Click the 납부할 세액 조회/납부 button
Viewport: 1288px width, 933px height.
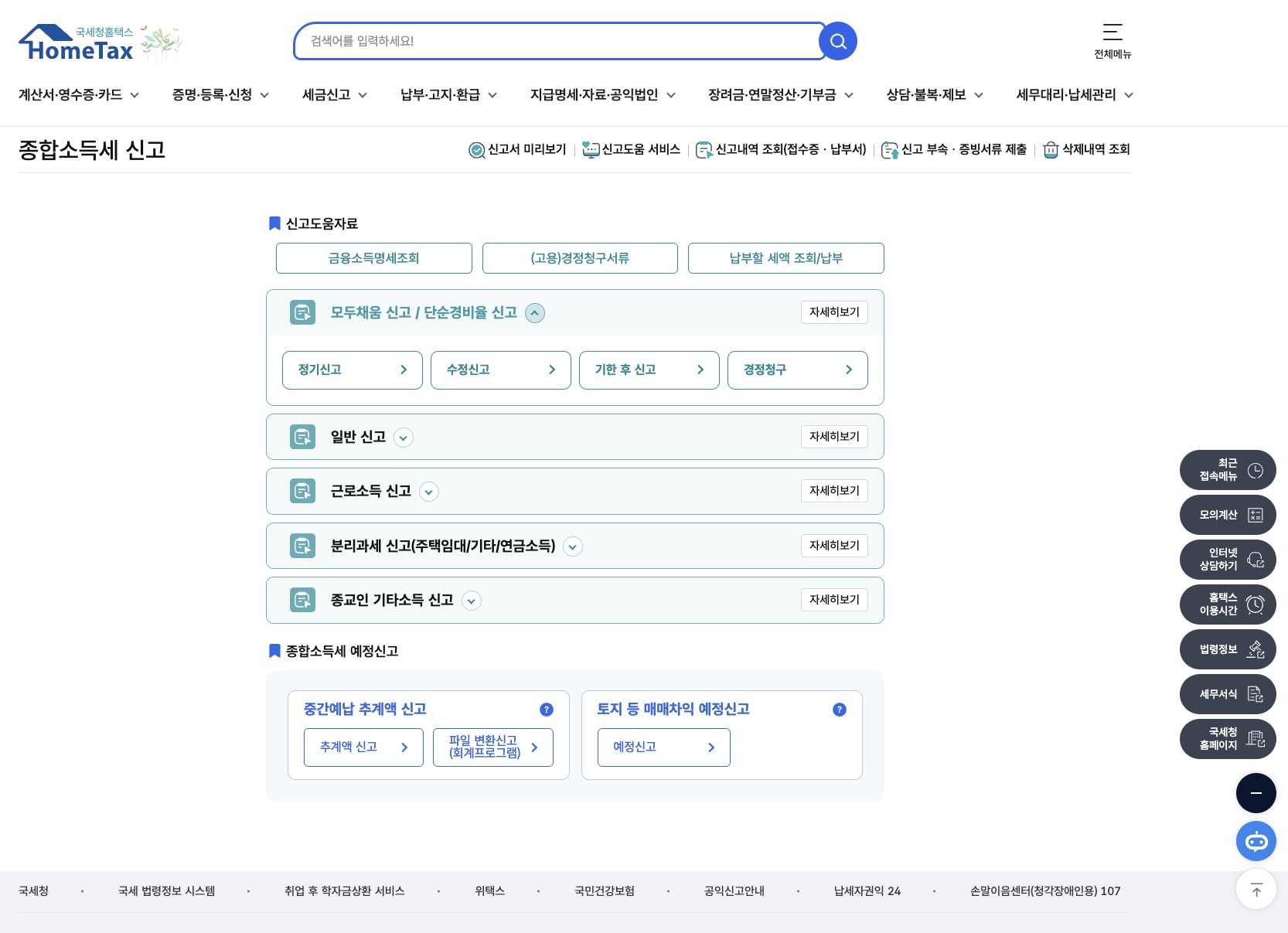coord(786,258)
